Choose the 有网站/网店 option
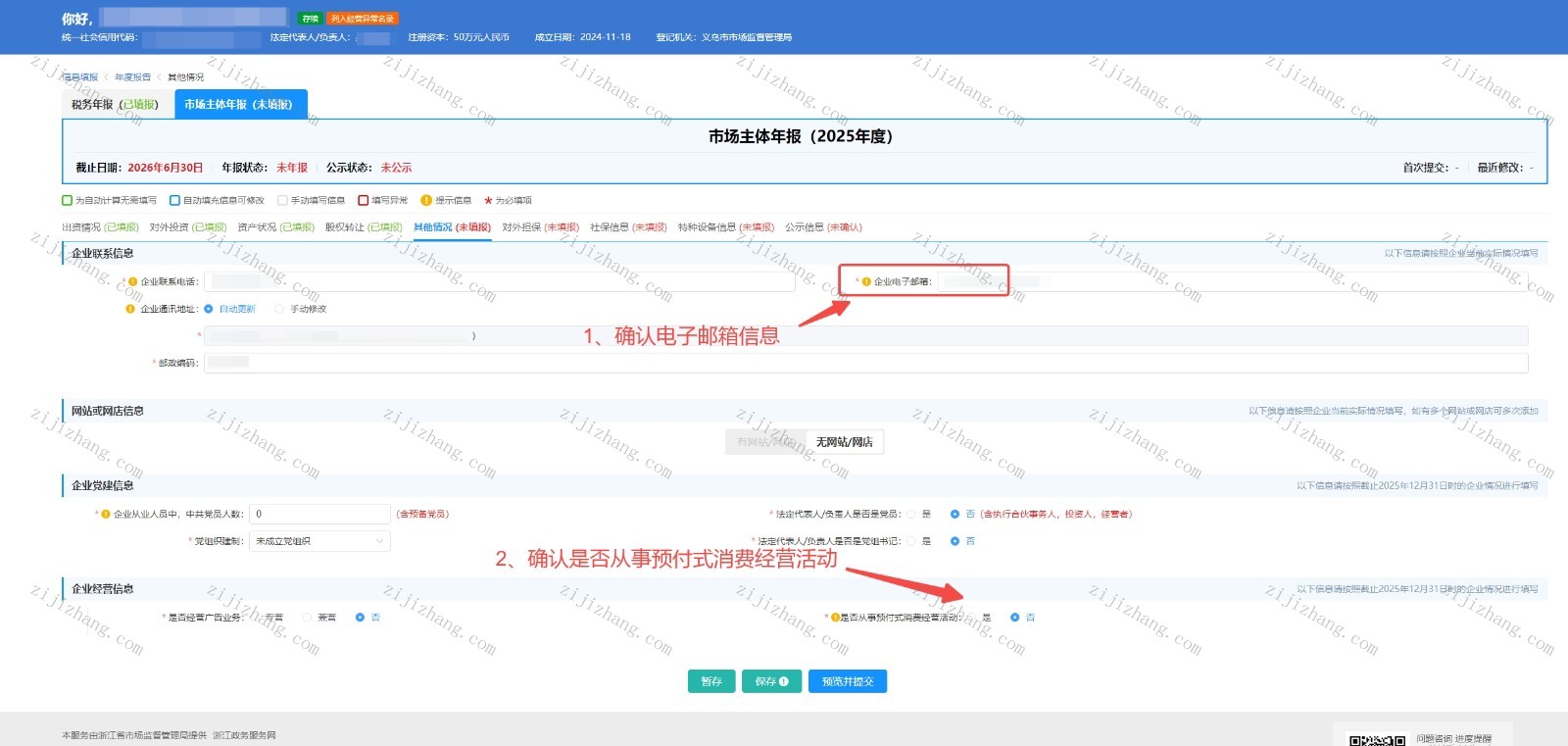The image size is (1568, 746). click(x=765, y=442)
